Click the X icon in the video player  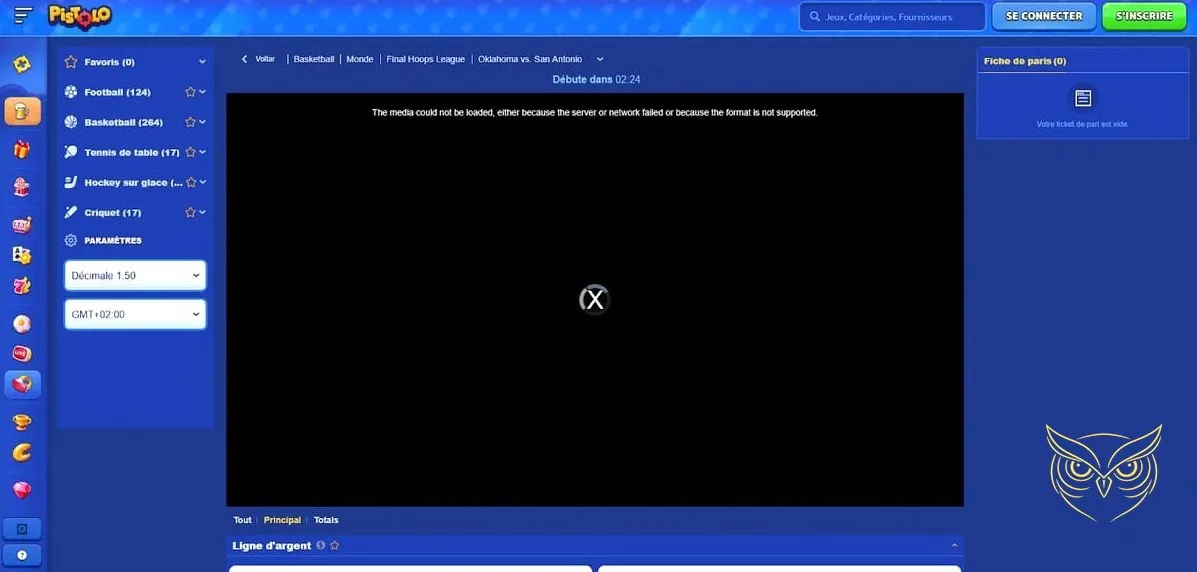pyautogui.click(x=595, y=299)
